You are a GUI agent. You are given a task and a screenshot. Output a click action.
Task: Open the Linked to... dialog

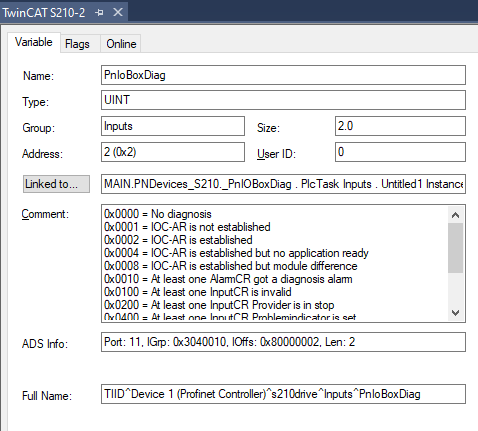[56, 184]
